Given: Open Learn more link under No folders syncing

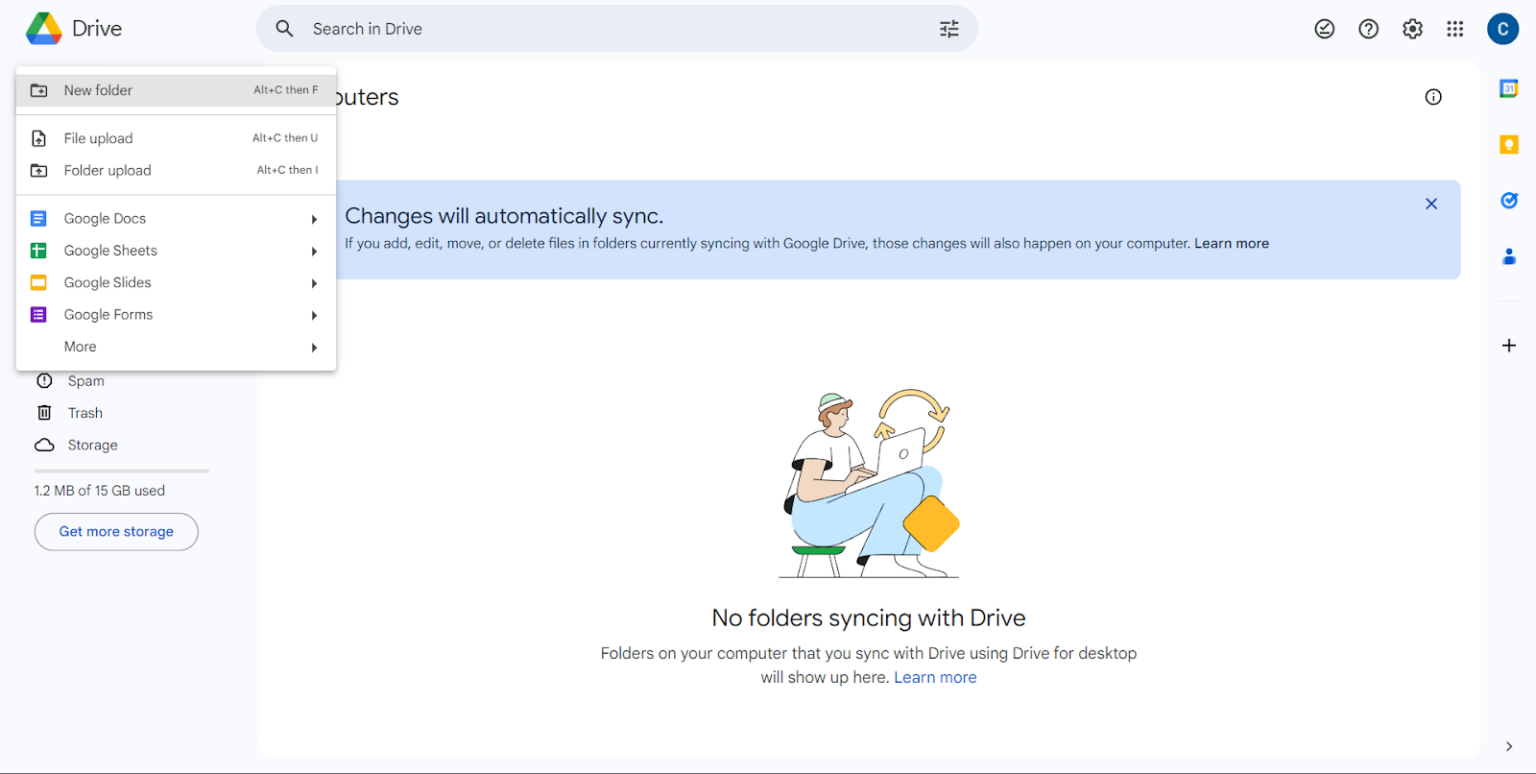Looking at the screenshot, I should (x=935, y=677).
